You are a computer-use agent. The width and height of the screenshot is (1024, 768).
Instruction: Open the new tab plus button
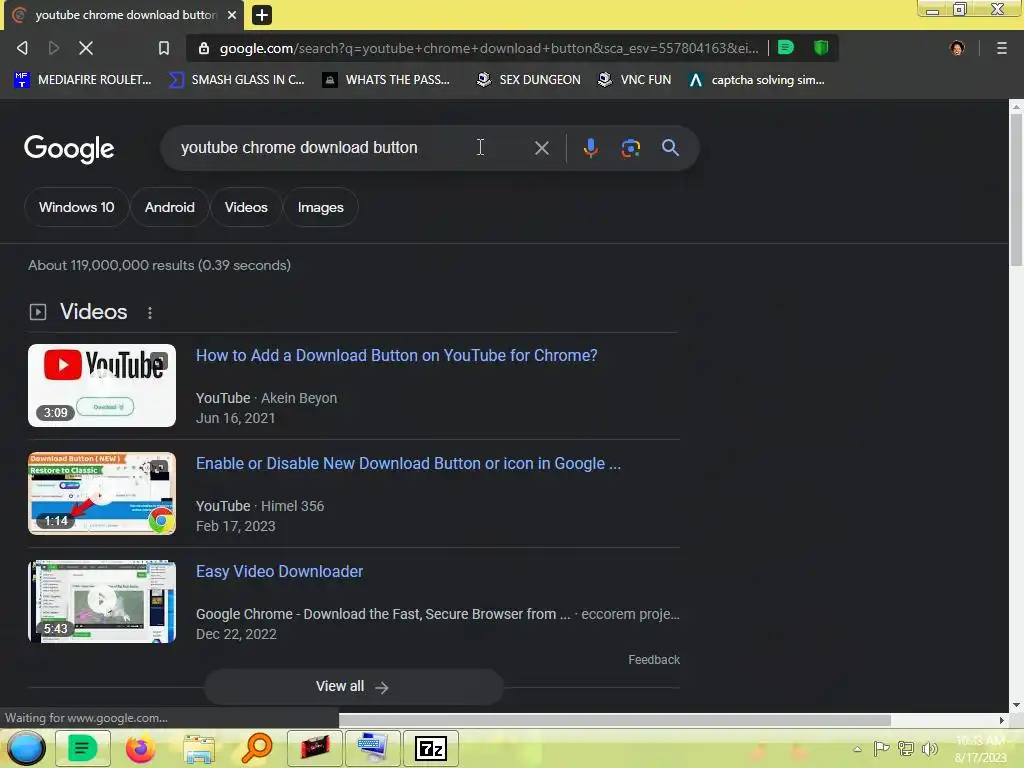coord(261,14)
